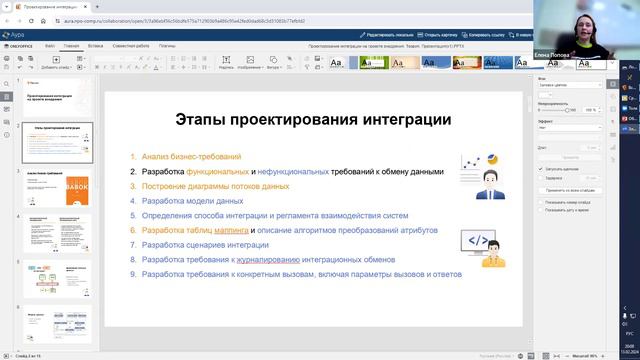Open the Добавить слайд dropdown arrow

click(71, 67)
